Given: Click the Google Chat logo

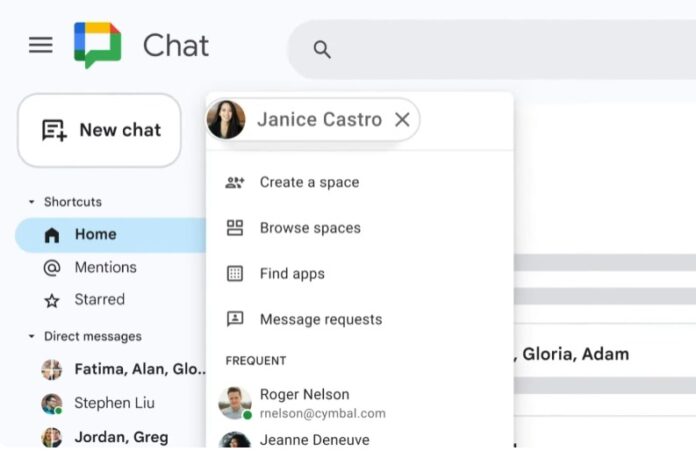Looking at the screenshot, I should (x=97, y=45).
